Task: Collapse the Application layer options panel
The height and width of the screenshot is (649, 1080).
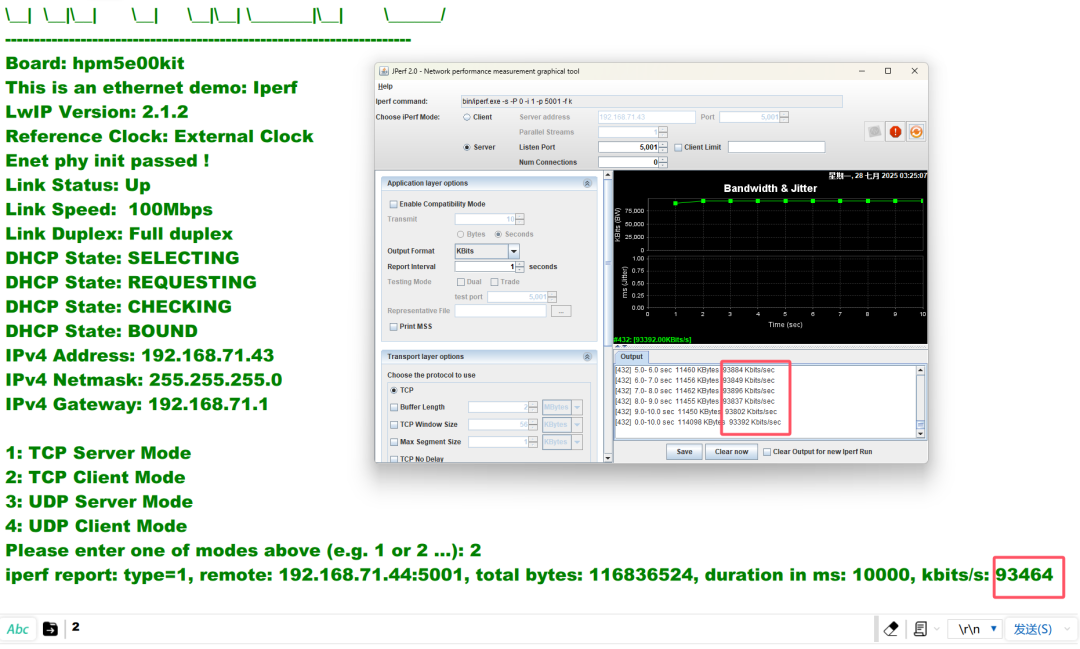Action: click(x=587, y=183)
